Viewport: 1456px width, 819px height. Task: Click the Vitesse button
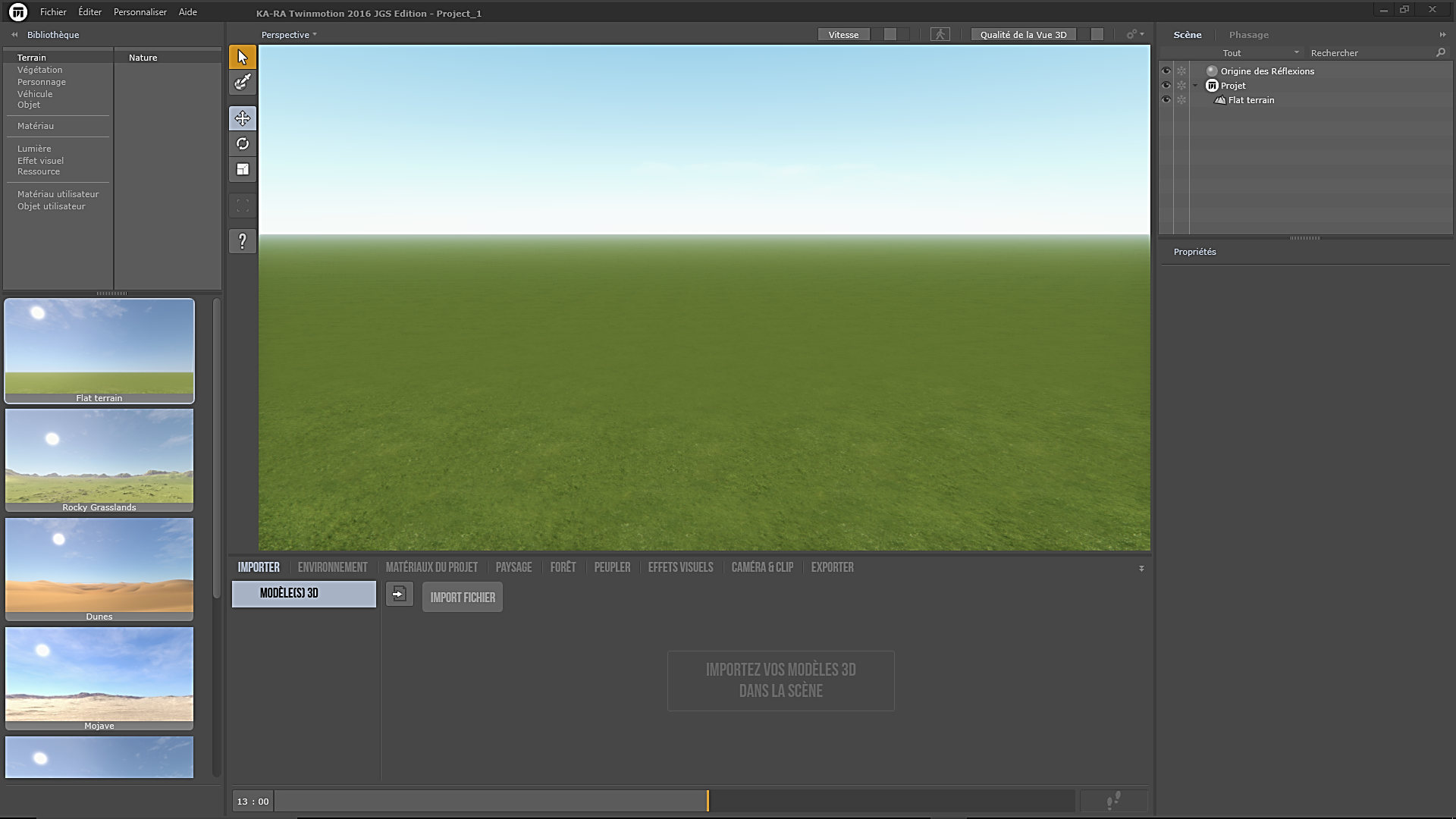(x=844, y=35)
